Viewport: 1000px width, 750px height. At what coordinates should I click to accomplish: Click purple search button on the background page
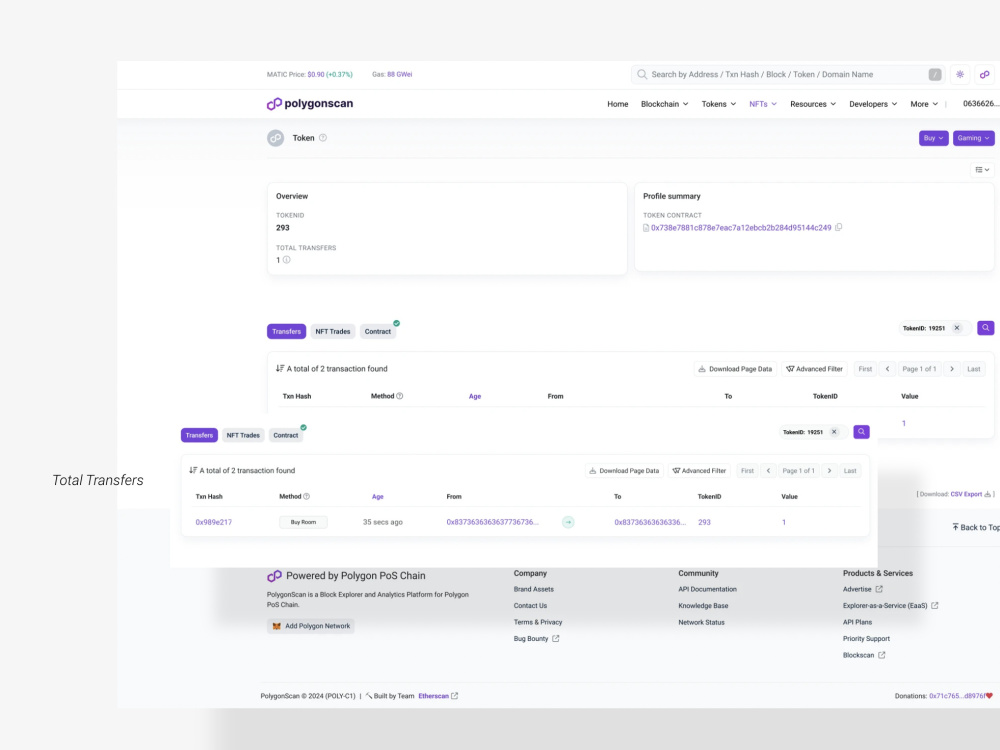[986, 328]
